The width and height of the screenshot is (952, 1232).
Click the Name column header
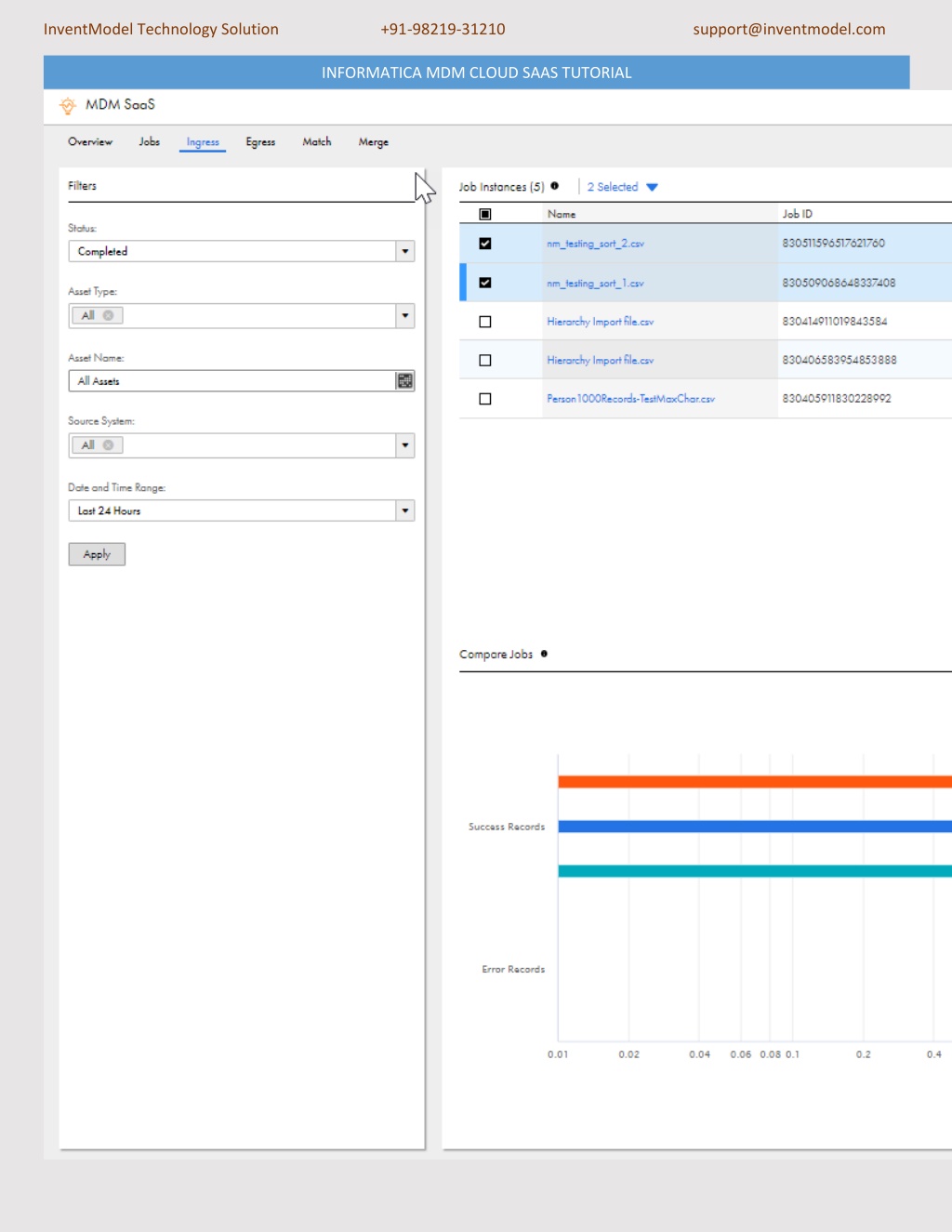(x=562, y=214)
